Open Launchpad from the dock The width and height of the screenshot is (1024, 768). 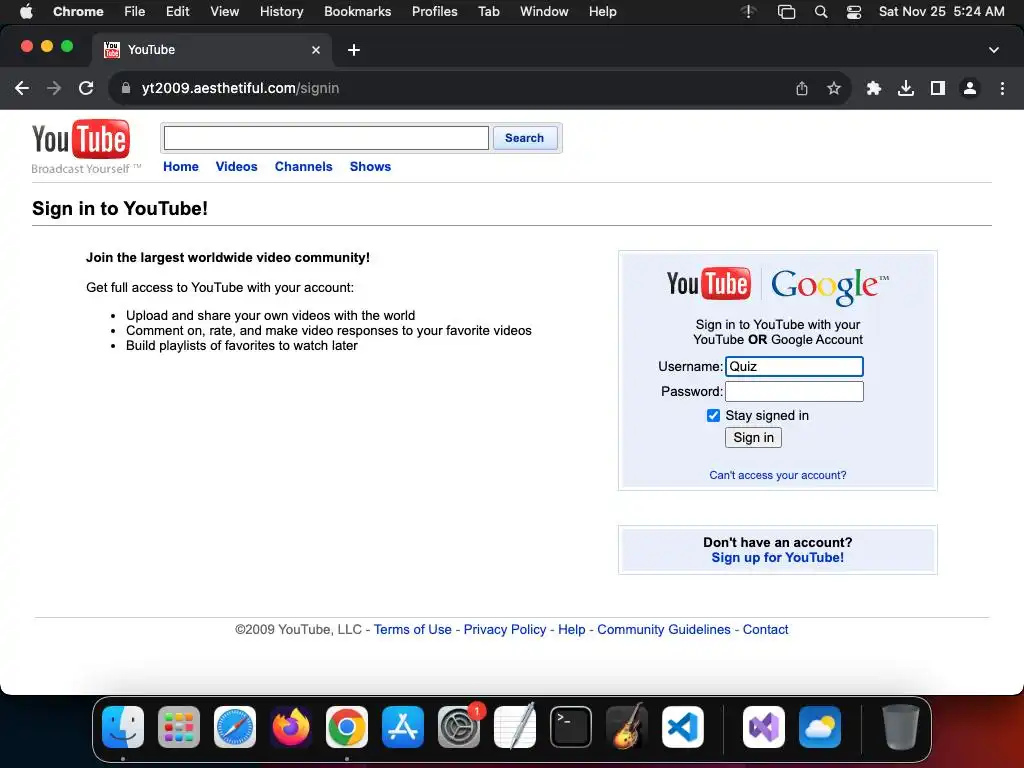tap(179, 727)
